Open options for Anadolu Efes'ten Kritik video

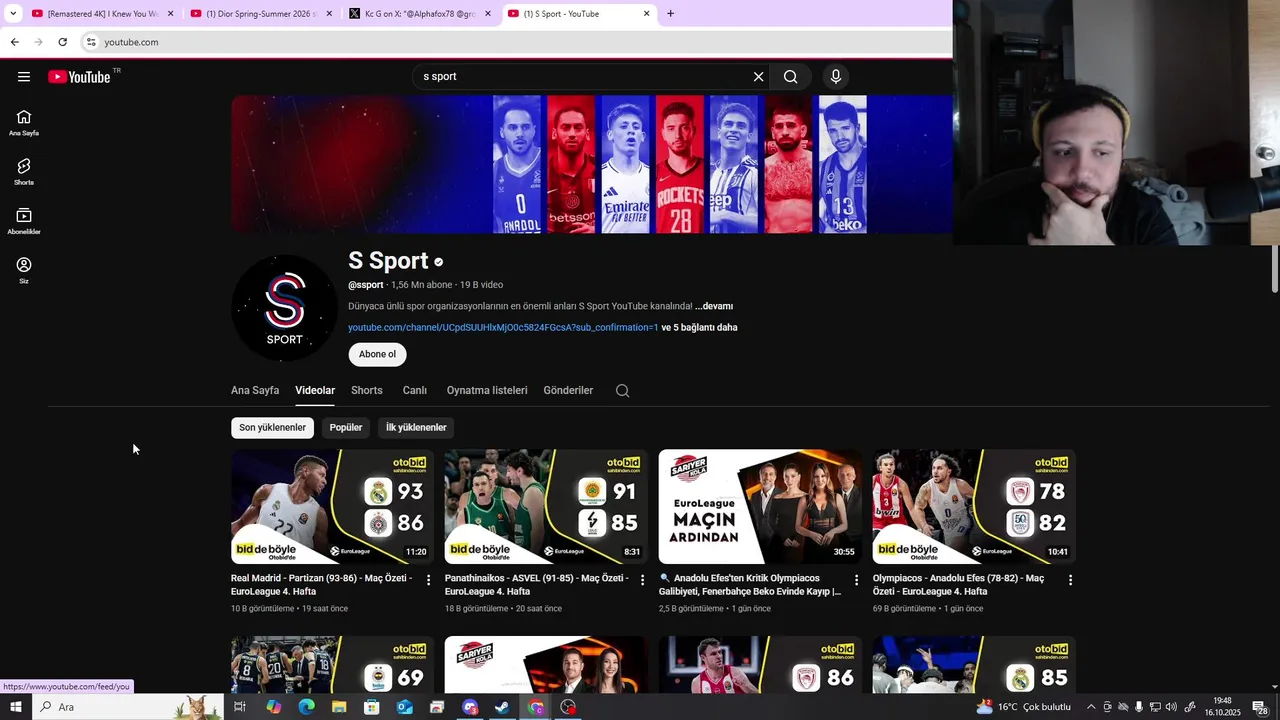click(x=856, y=580)
